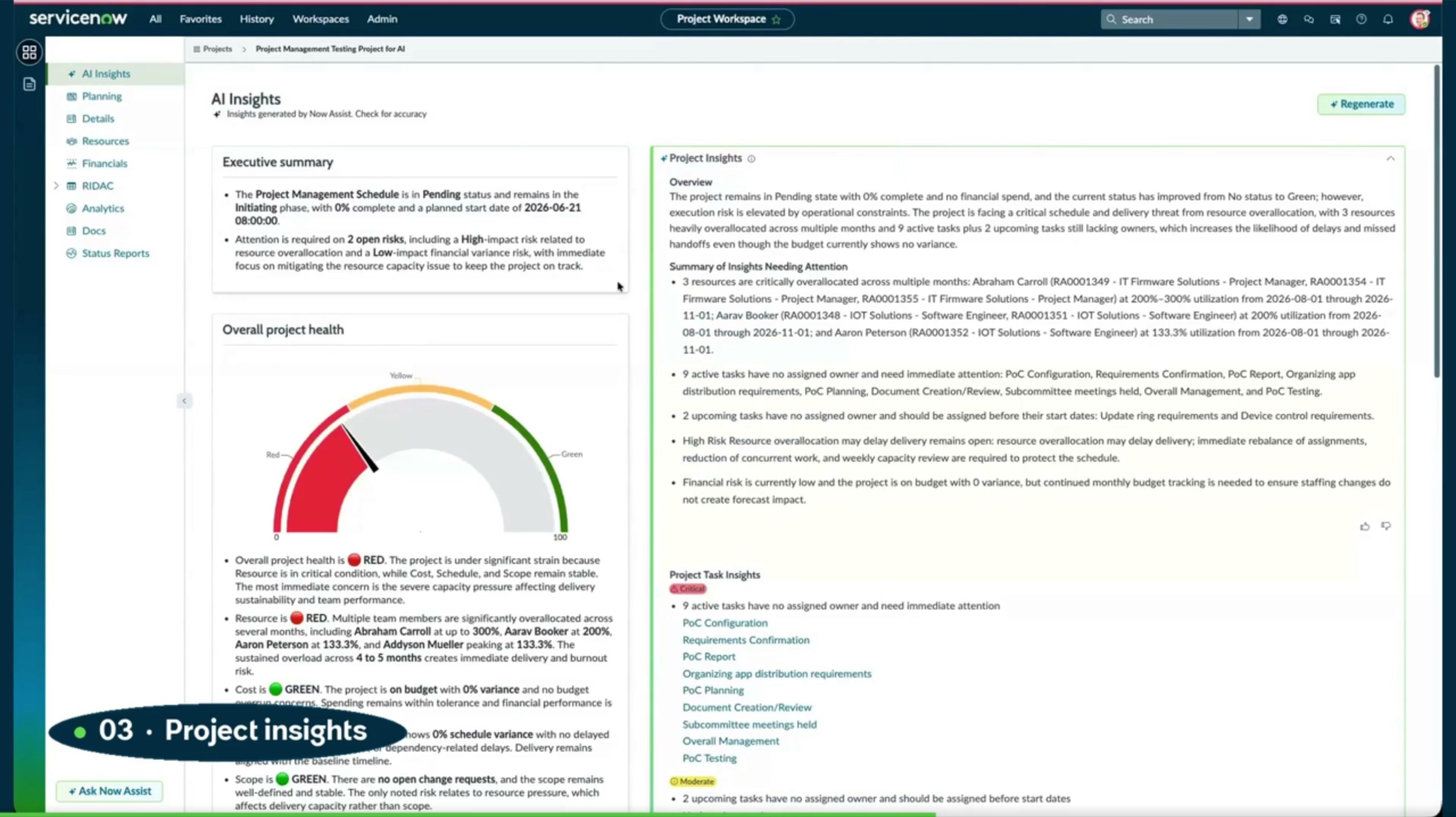Click Ask Now Assist button
The image size is (1456, 817).
pyautogui.click(x=109, y=791)
